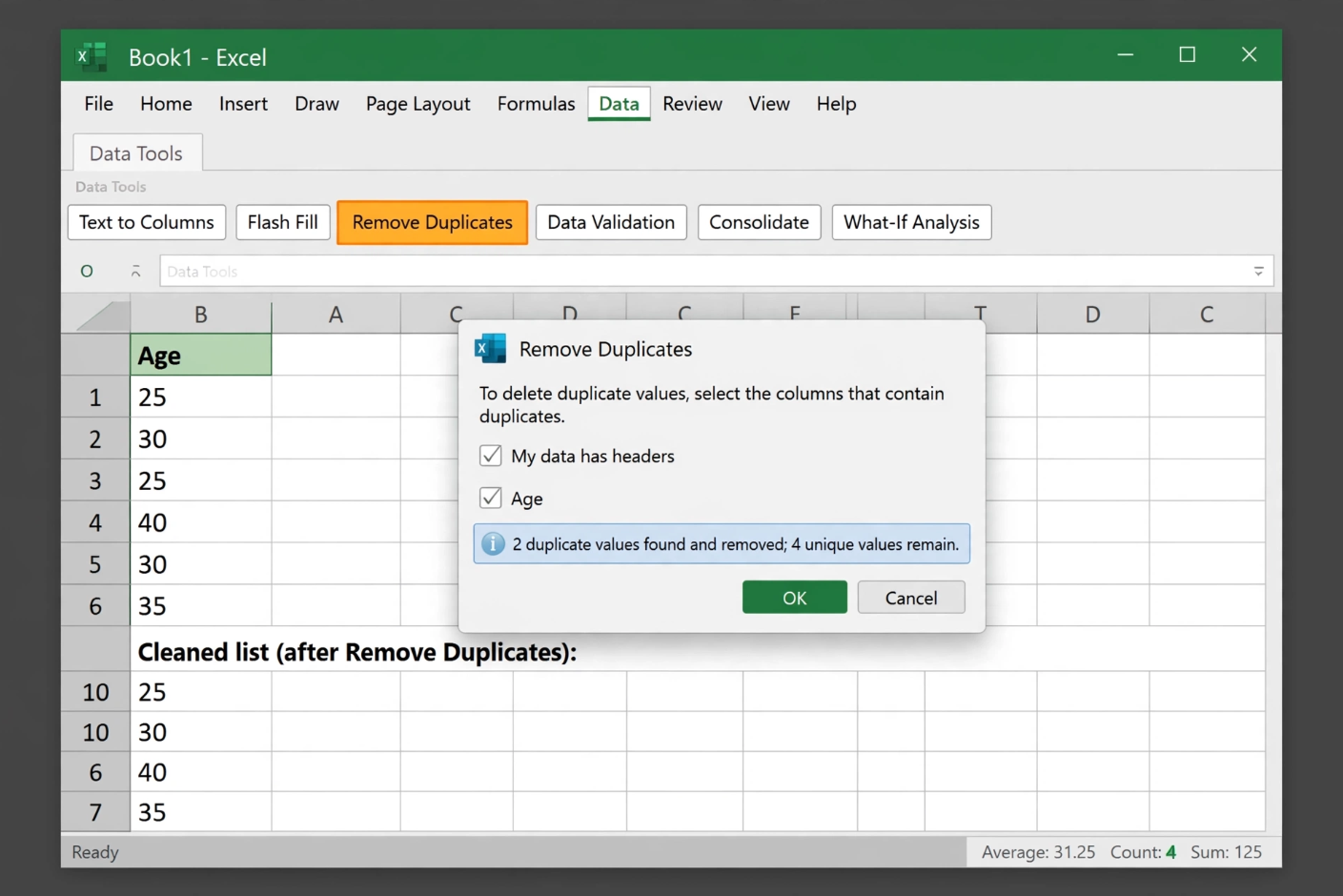Select row 4 header
The height and width of the screenshot is (896, 1343).
pos(95,522)
